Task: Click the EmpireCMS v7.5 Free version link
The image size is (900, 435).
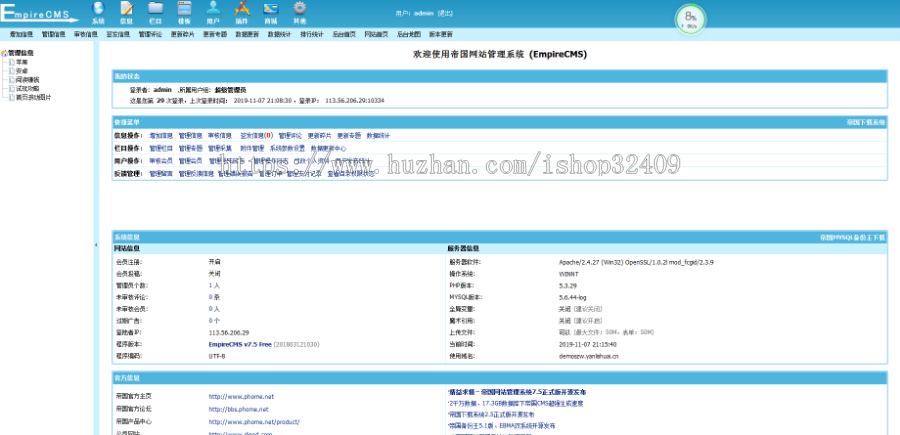Action: point(239,344)
